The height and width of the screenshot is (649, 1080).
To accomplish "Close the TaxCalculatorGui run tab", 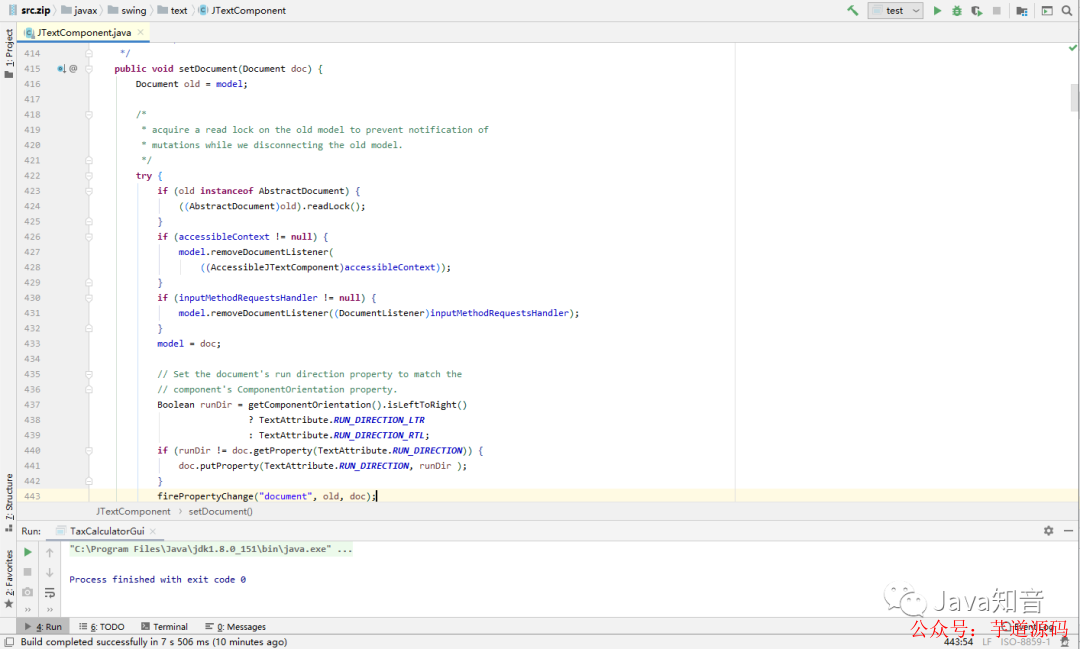I will pyautogui.click(x=153, y=531).
